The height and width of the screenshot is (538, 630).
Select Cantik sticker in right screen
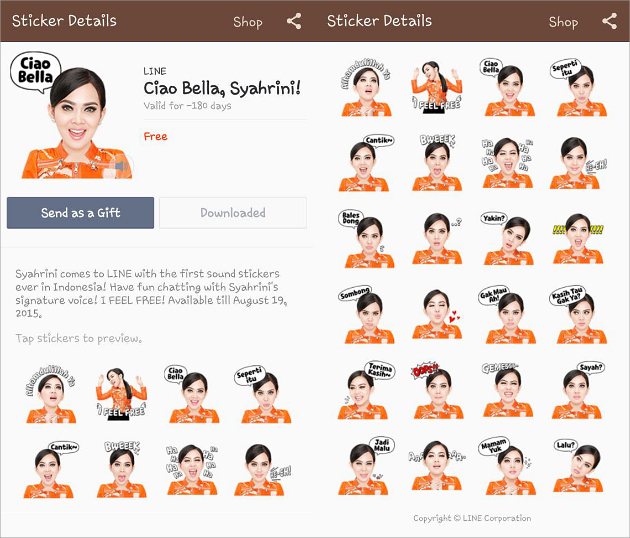pyautogui.click(x=366, y=163)
